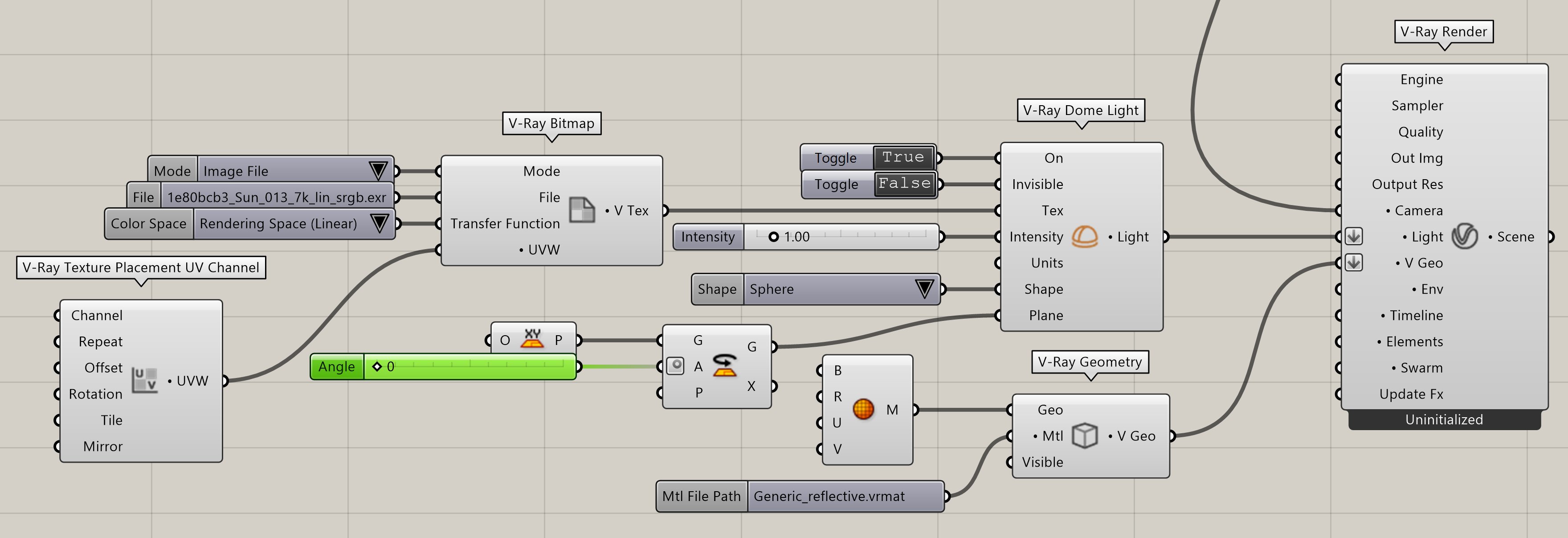Click the Rotate Plane component icon
The image size is (1568, 538).
(x=724, y=366)
